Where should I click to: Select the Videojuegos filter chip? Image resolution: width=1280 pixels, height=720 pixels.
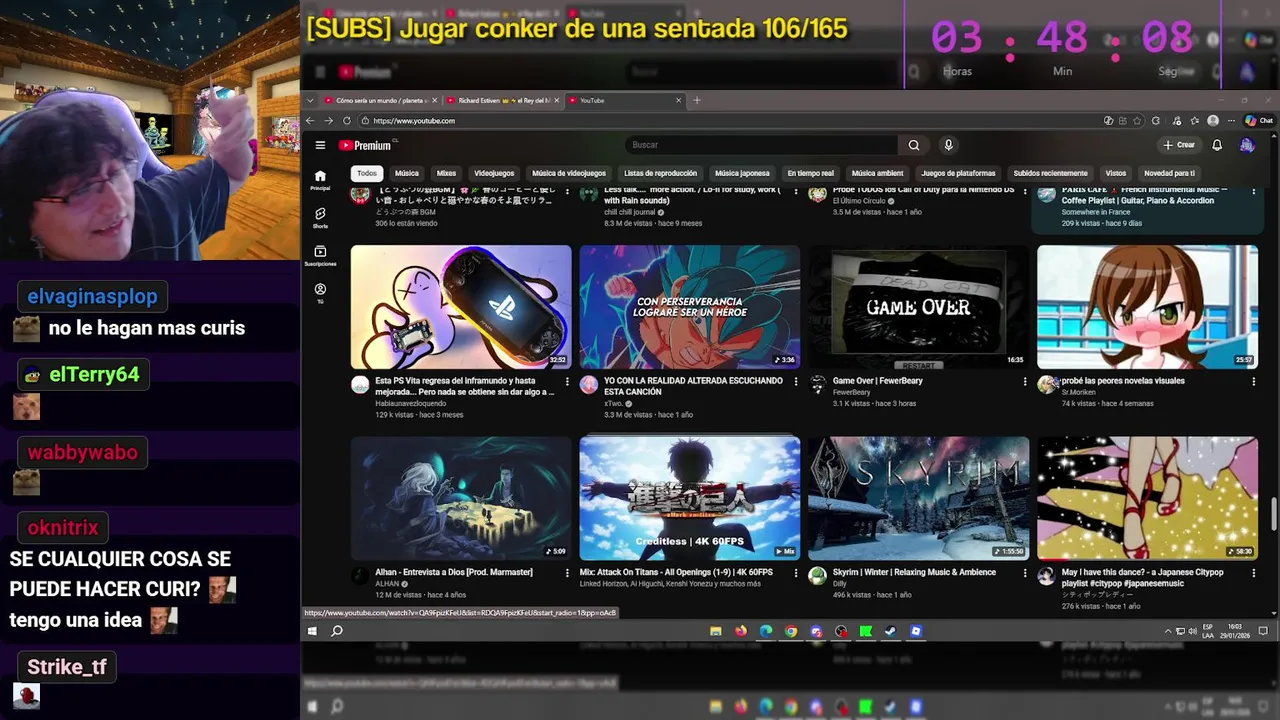tap(494, 173)
